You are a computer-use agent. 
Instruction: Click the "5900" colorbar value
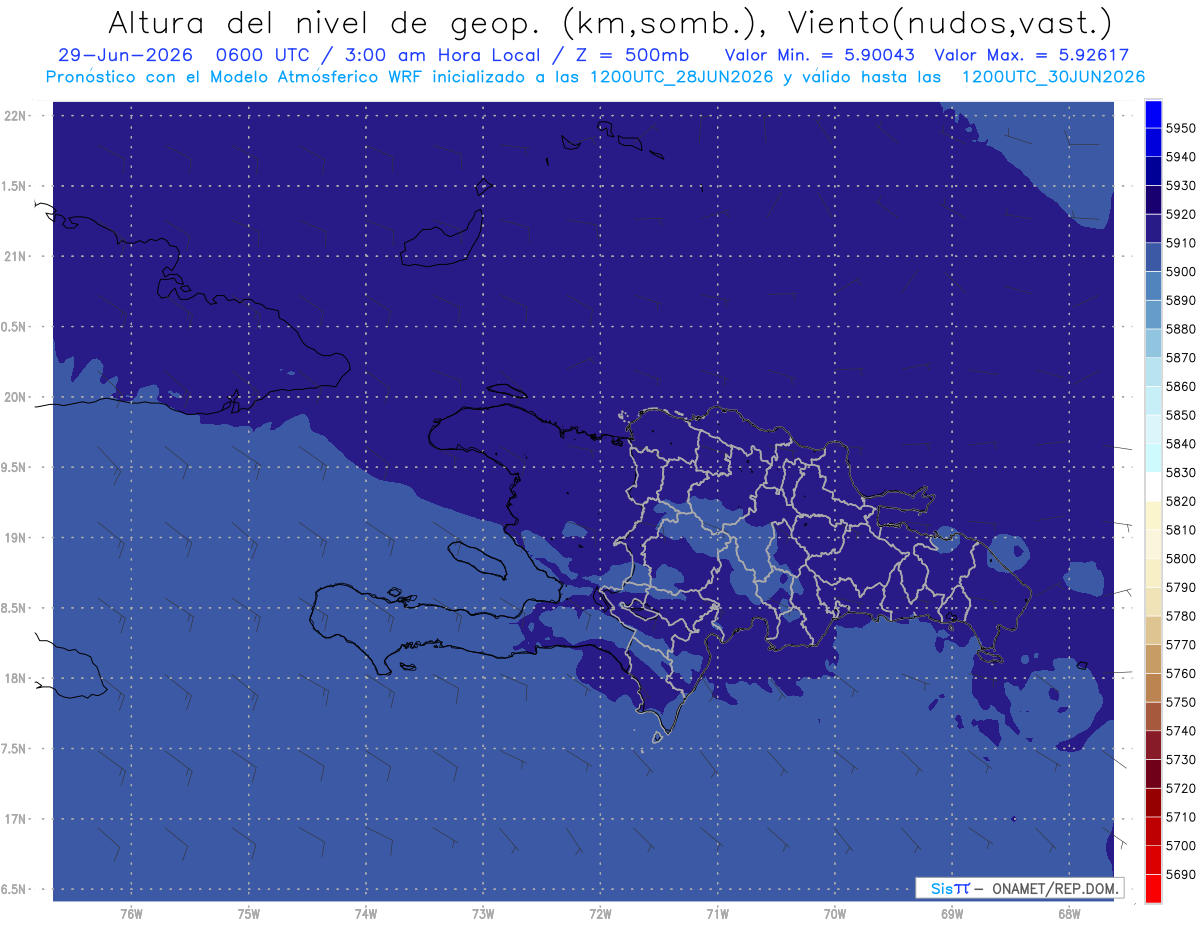(x=1180, y=271)
